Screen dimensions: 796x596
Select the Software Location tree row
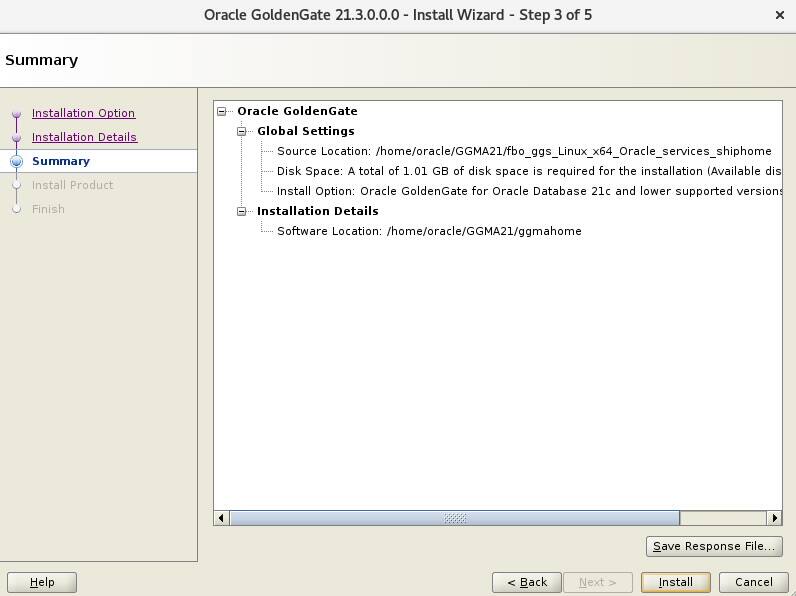[x=429, y=231]
